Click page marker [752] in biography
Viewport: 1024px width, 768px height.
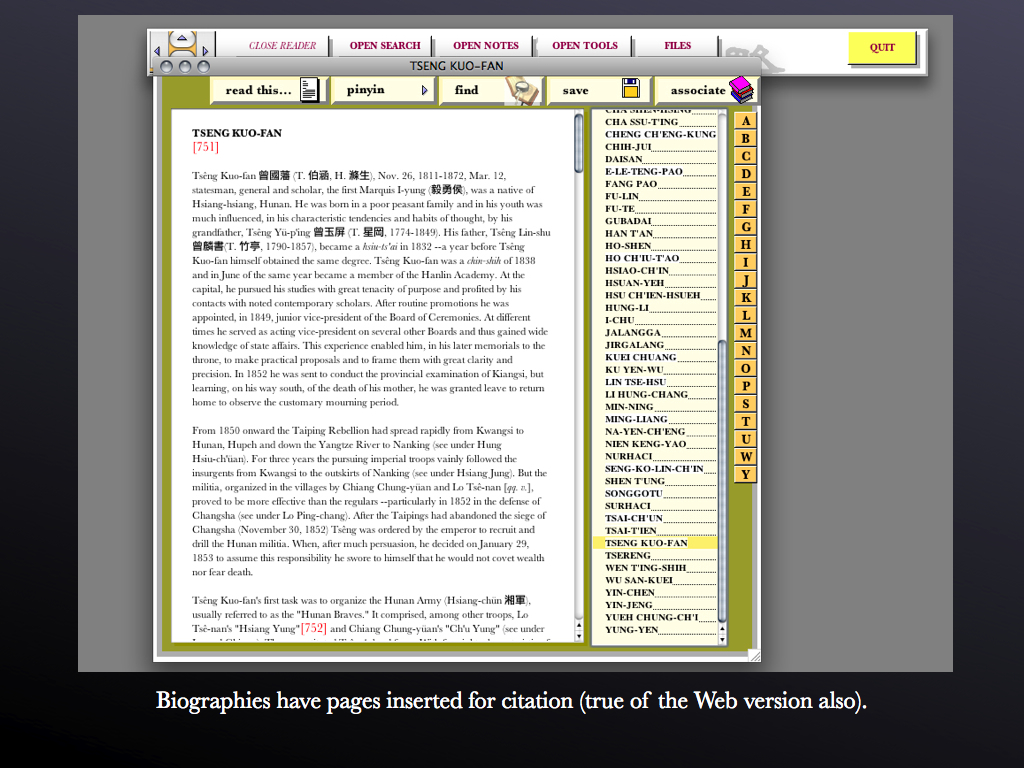313,628
